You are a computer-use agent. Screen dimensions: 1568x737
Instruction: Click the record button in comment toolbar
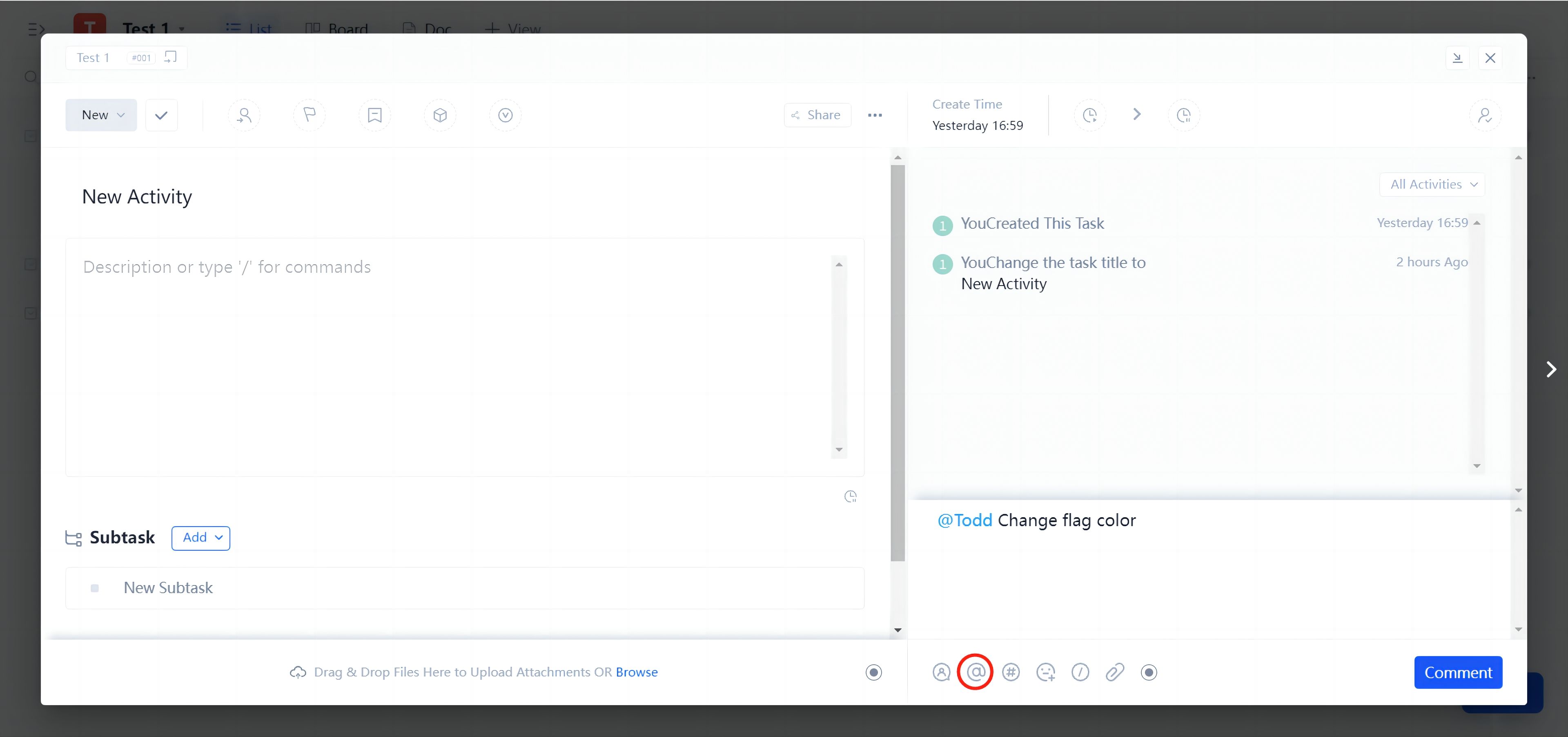pos(1149,672)
